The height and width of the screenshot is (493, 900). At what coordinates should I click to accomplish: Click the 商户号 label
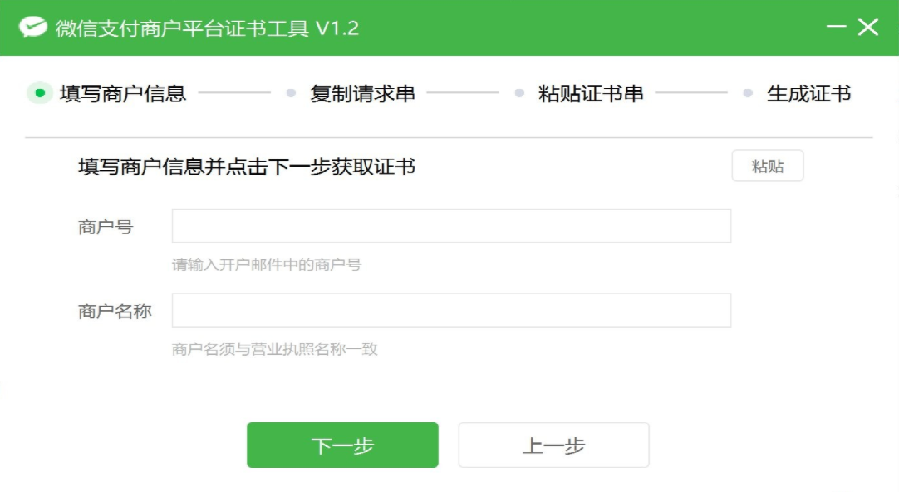coord(106,227)
